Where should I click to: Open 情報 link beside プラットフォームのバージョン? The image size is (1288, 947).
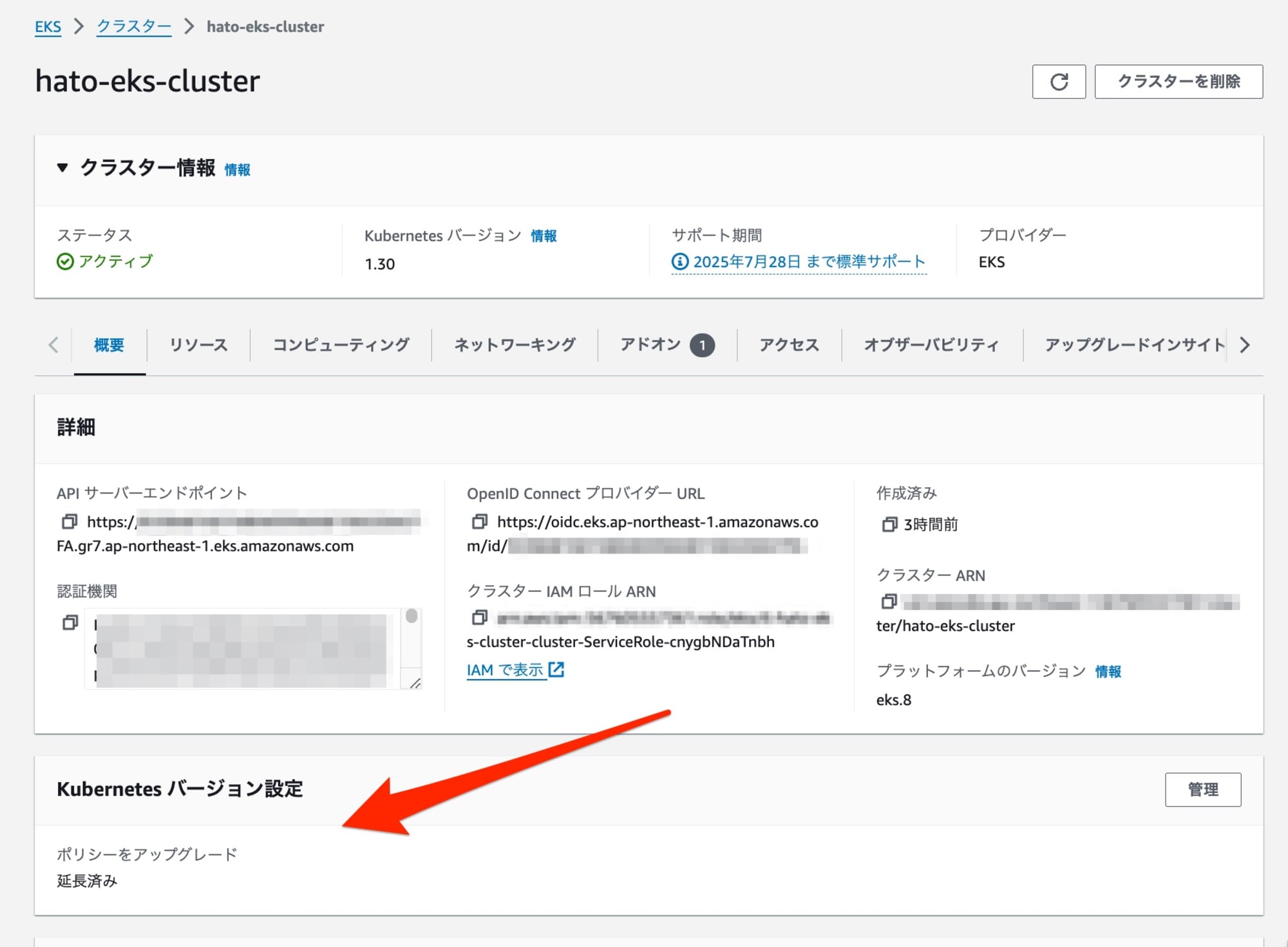coord(1108,672)
